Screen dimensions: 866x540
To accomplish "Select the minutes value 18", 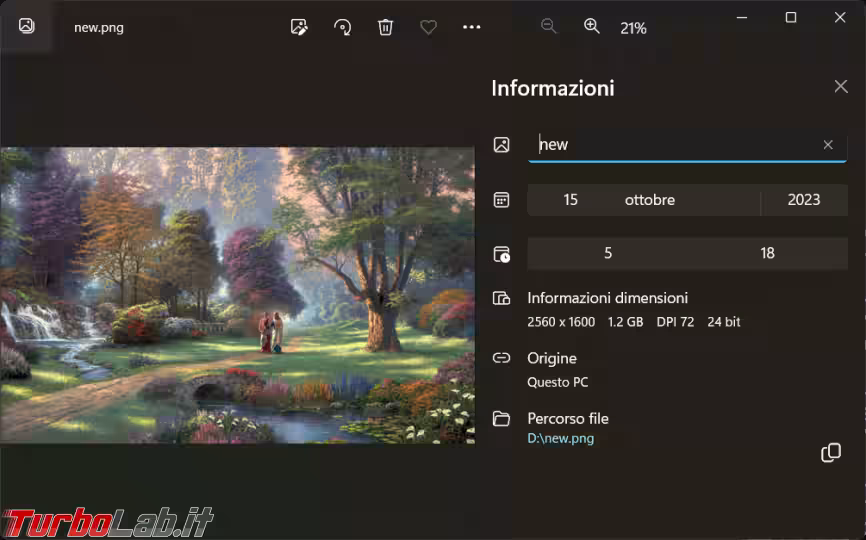I will tap(767, 253).
